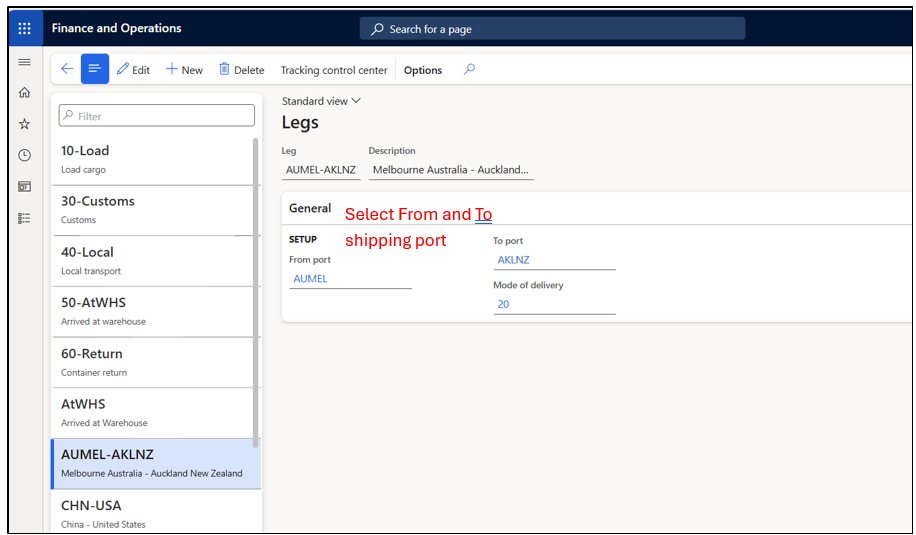Create a new leg with New
Screen dimensions: 916x535
(x=184, y=70)
